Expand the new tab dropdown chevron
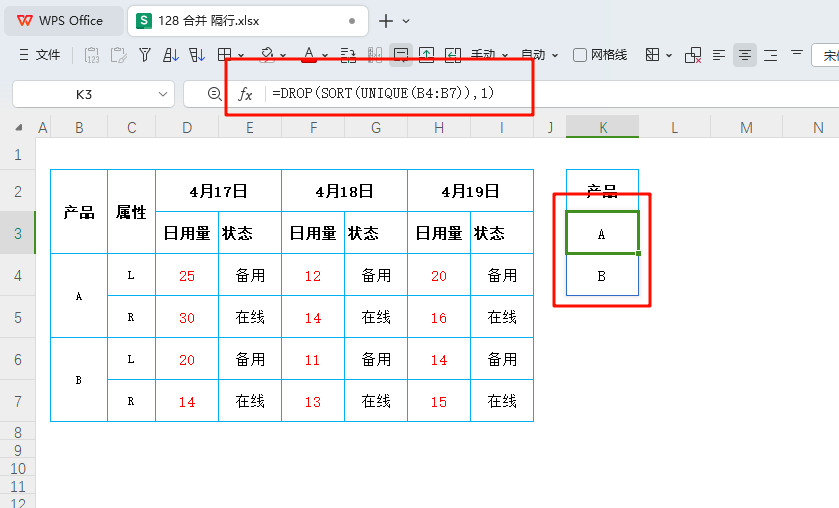The image size is (839, 508). coord(406,21)
